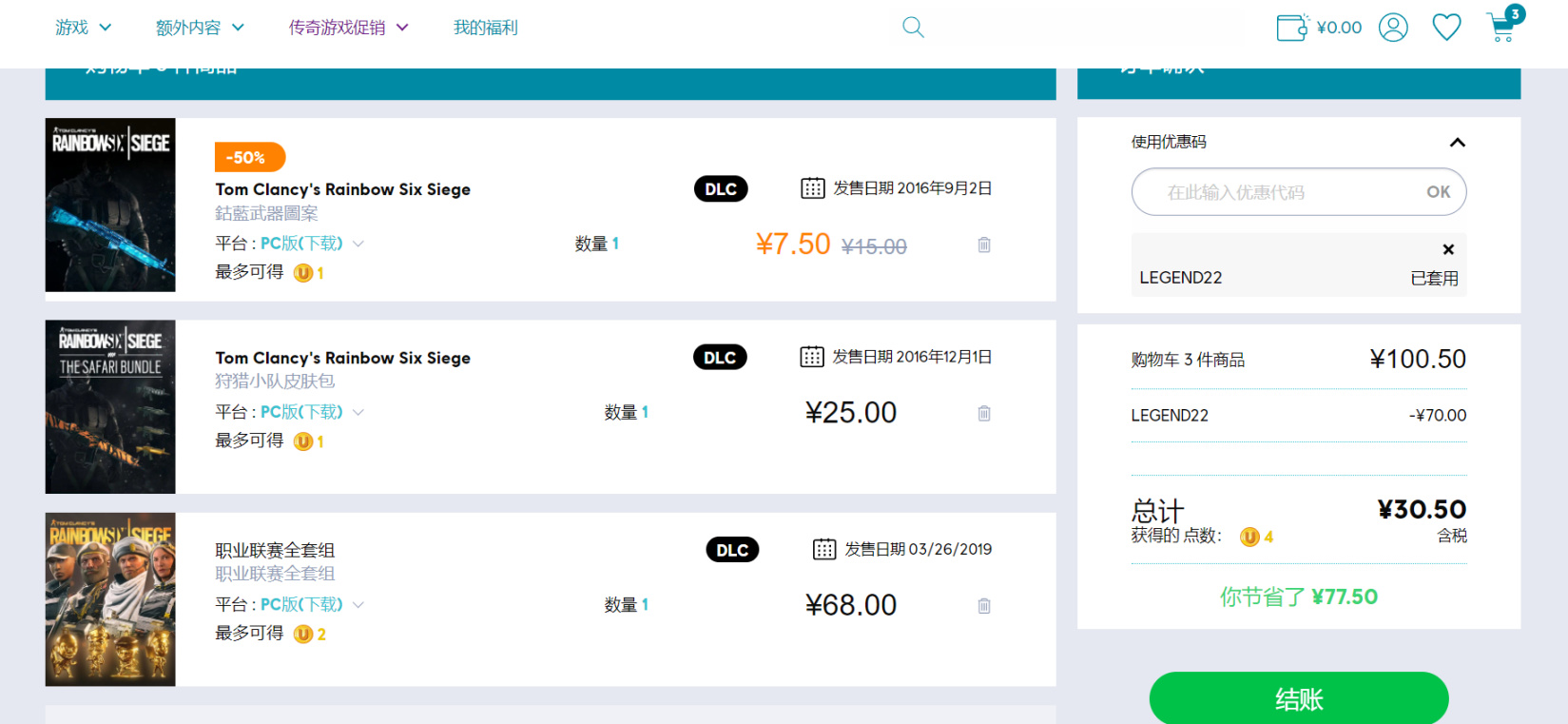Click the 钴蓝武器图案 subtitle text
Screen dimensions: 1568x724
266,213
